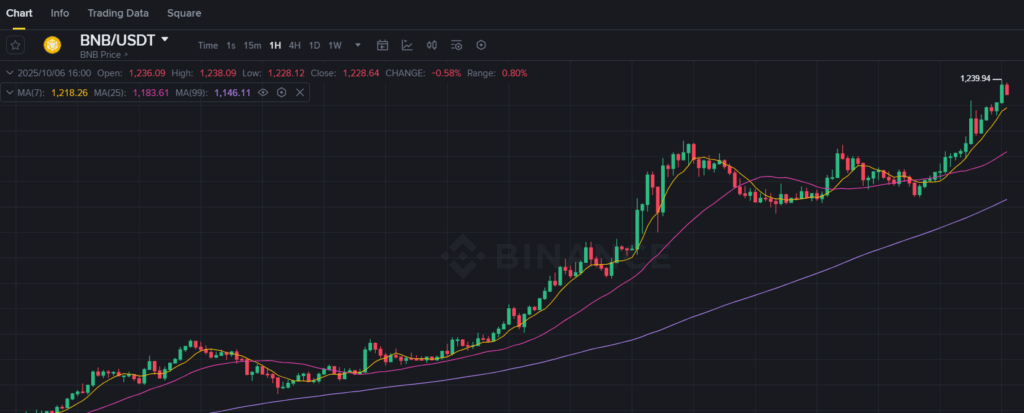Collapse the OHLC data row
Image resolution: width=1024 pixels, height=413 pixels.
click(x=10, y=73)
